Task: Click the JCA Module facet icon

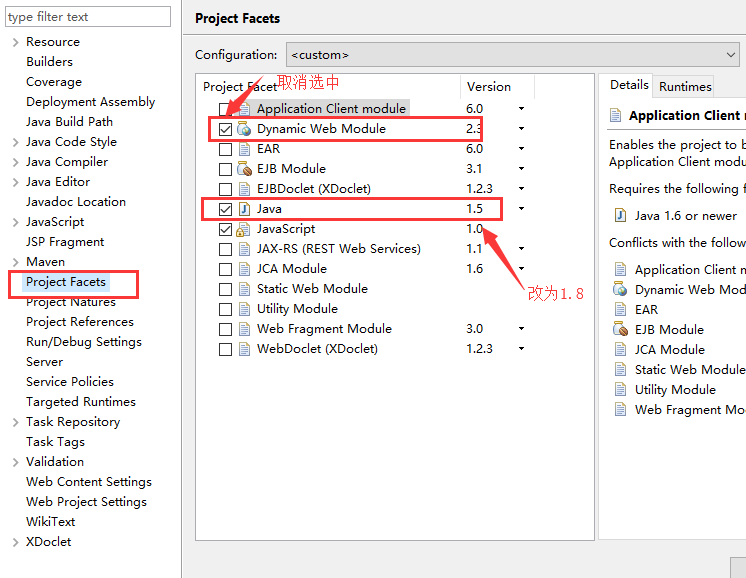Action: tap(244, 269)
